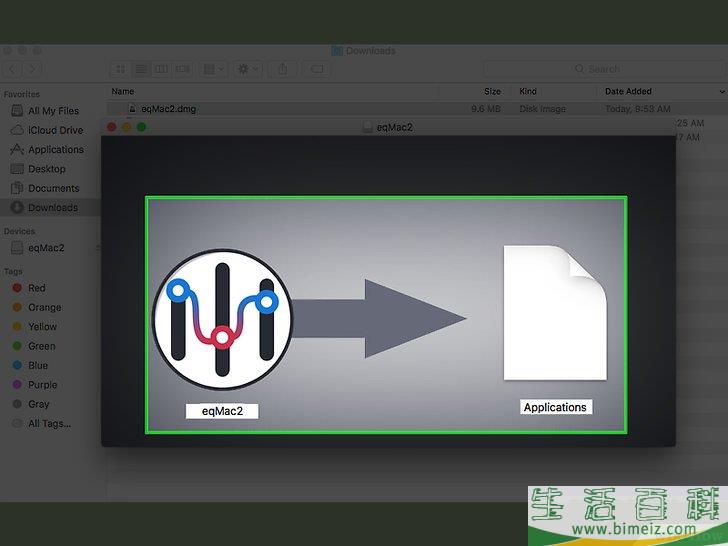Image resolution: width=728 pixels, height=546 pixels.
Task: Open the Action gear dropdown menu
Action: pos(246,69)
